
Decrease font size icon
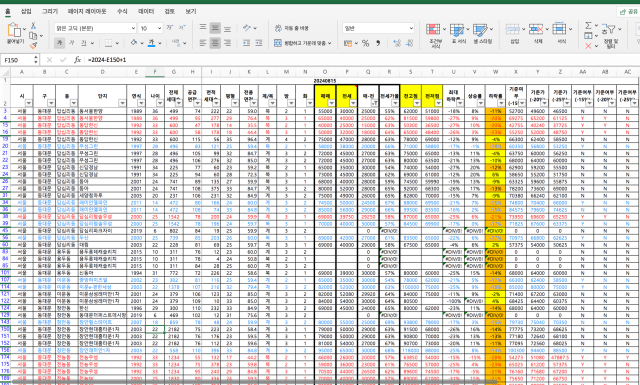[x=182, y=28]
